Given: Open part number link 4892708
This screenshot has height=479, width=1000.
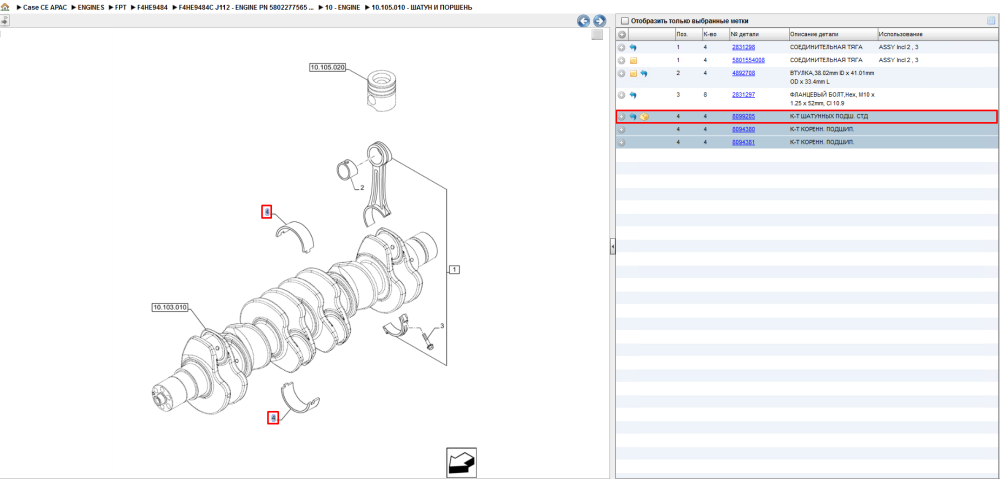Looking at the screenshot, I should coord(744,73).
